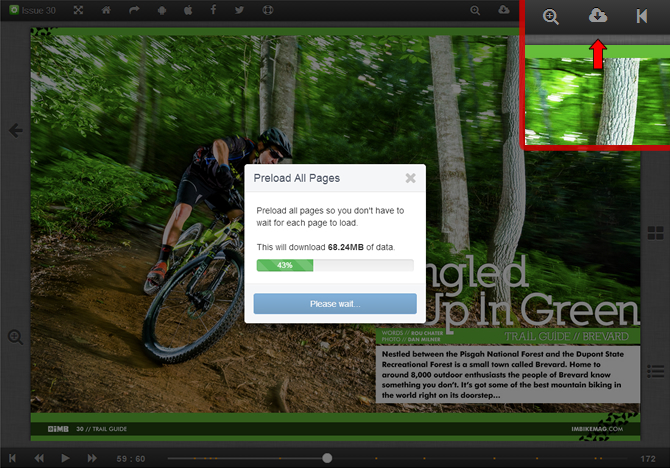Go to the home icon
This screenshot has width=670, height=468.
[x=106, y=10]
